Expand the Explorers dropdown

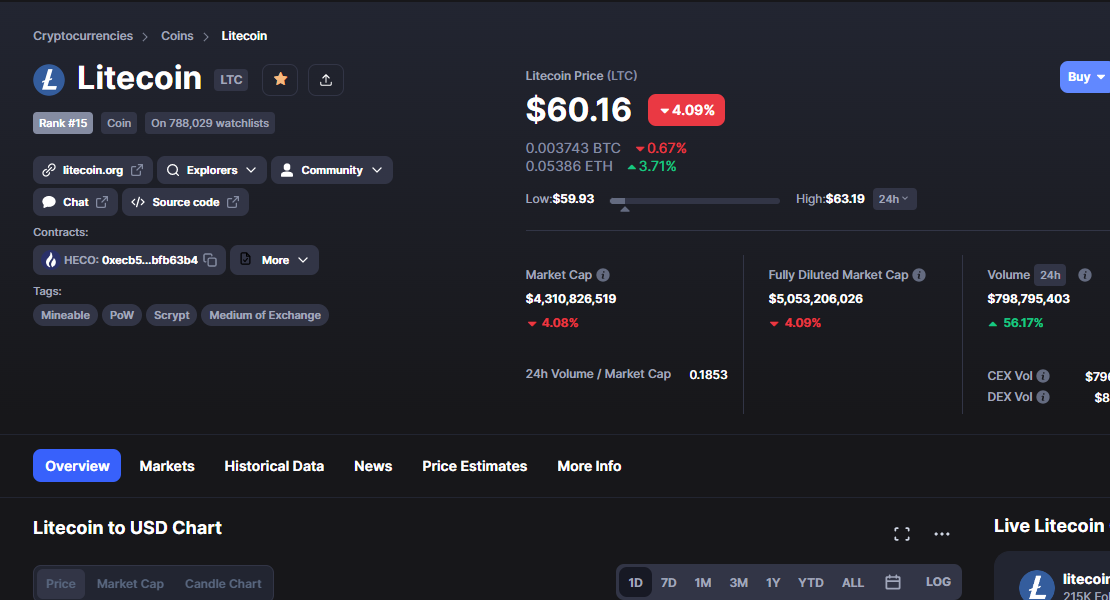tap(212, 170)
